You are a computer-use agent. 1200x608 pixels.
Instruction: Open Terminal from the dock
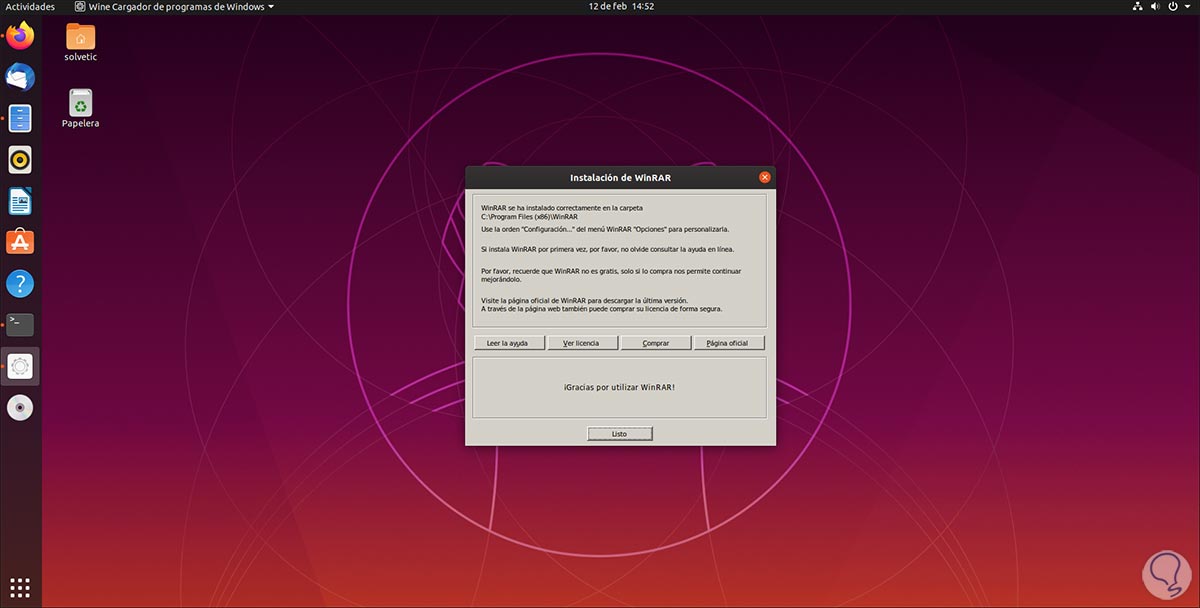click(20, 324)
